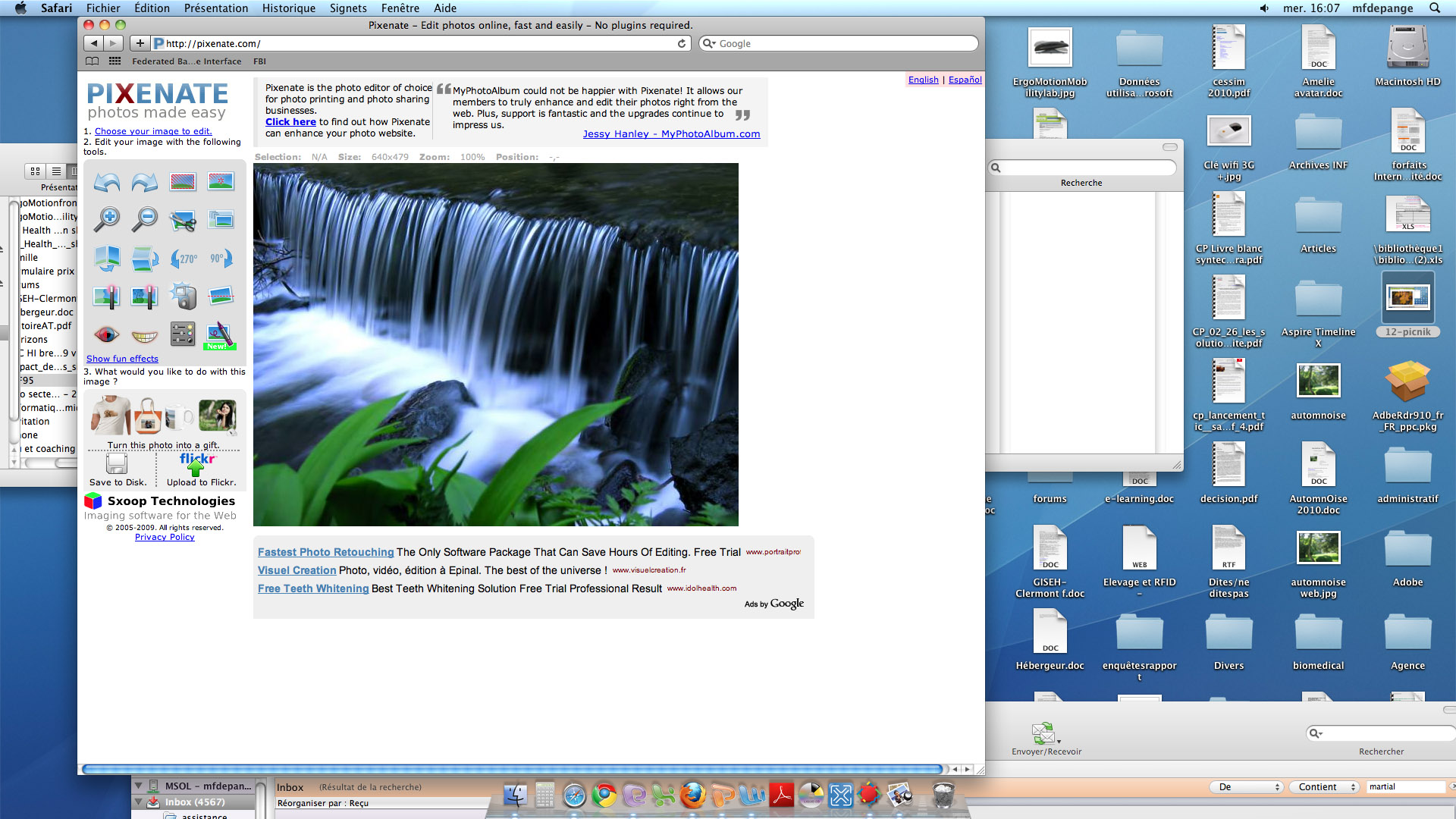Switch Finder to icon view mode
Screen dimensions: 1456x819
[36, 171]
